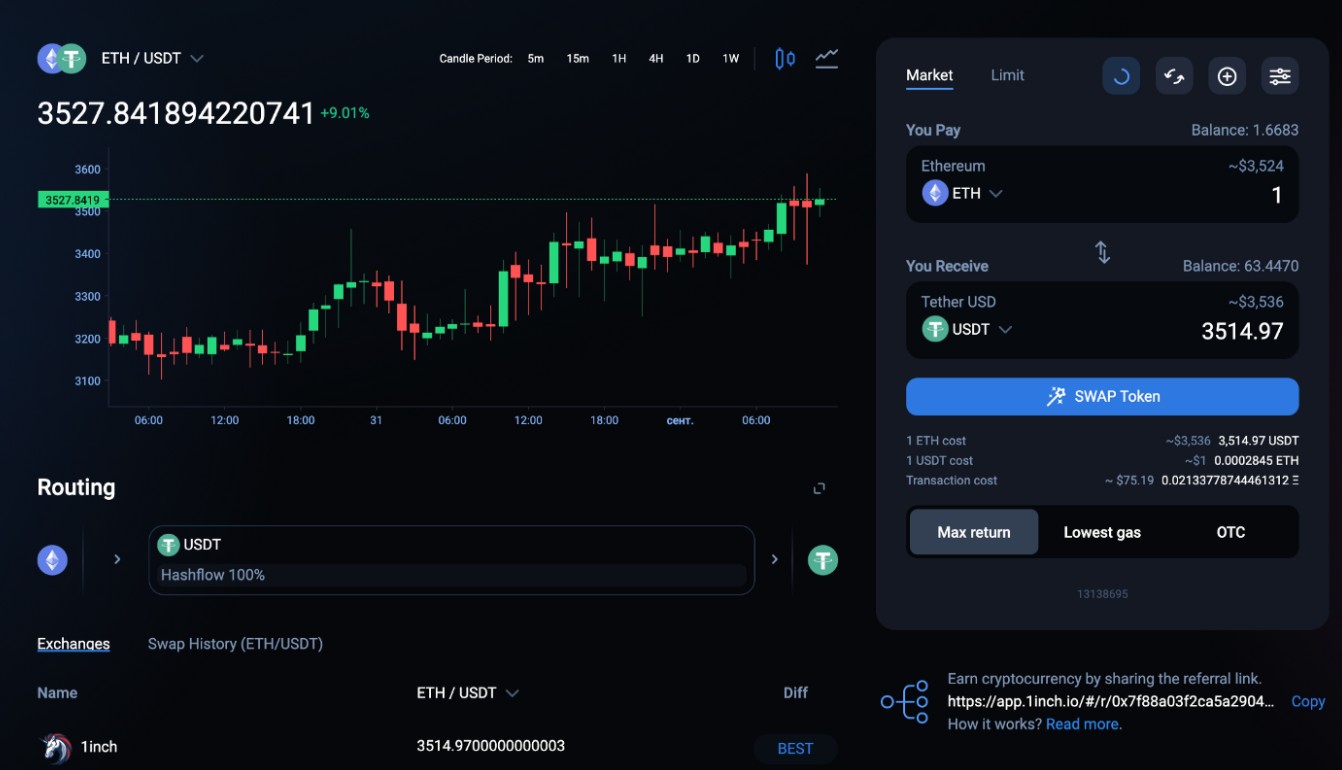Click the Name column header
Image resolution: width=1342 pixels, height=770 pixels.
click(57, 692)
